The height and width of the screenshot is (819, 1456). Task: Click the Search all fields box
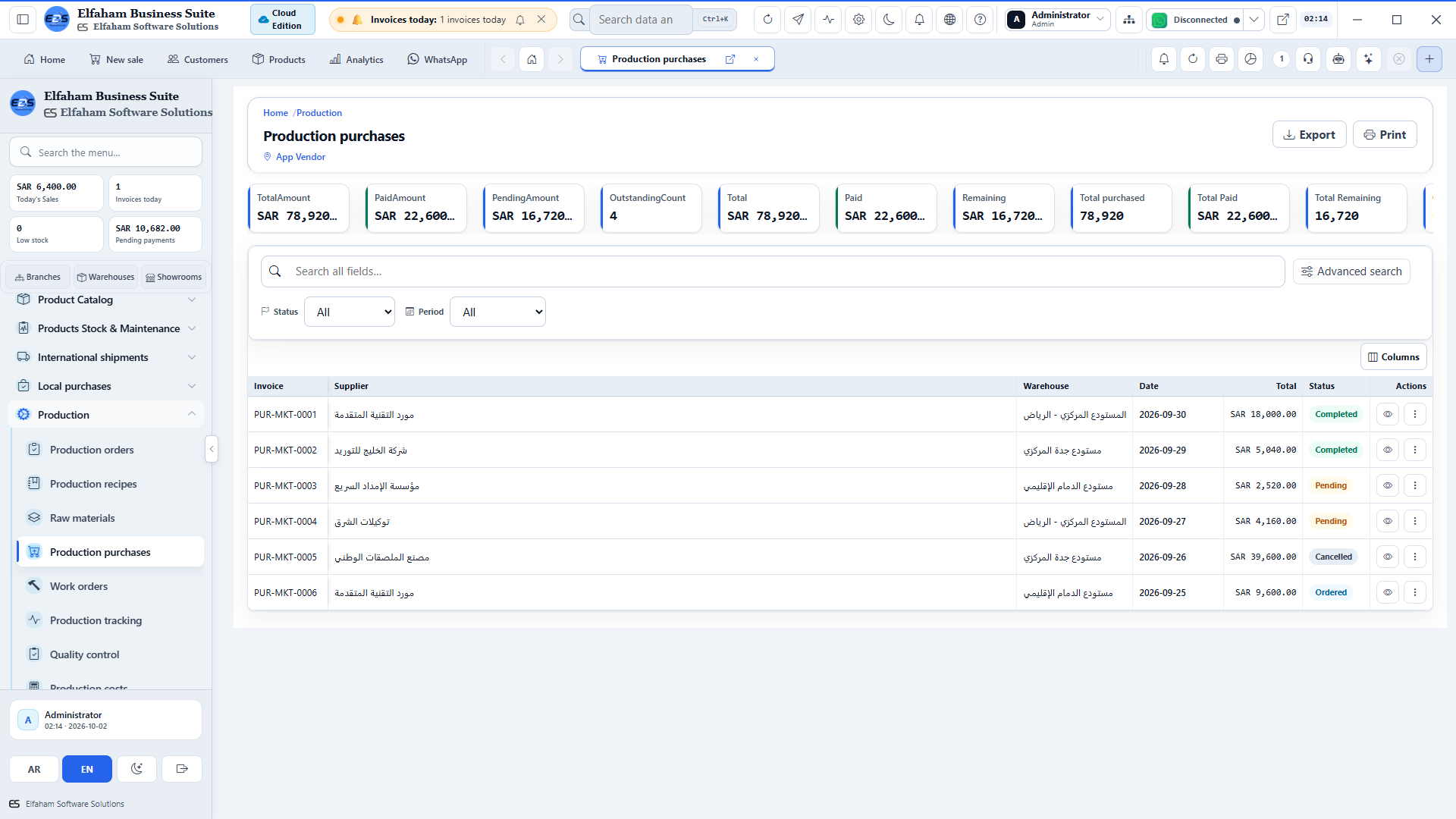773,271
